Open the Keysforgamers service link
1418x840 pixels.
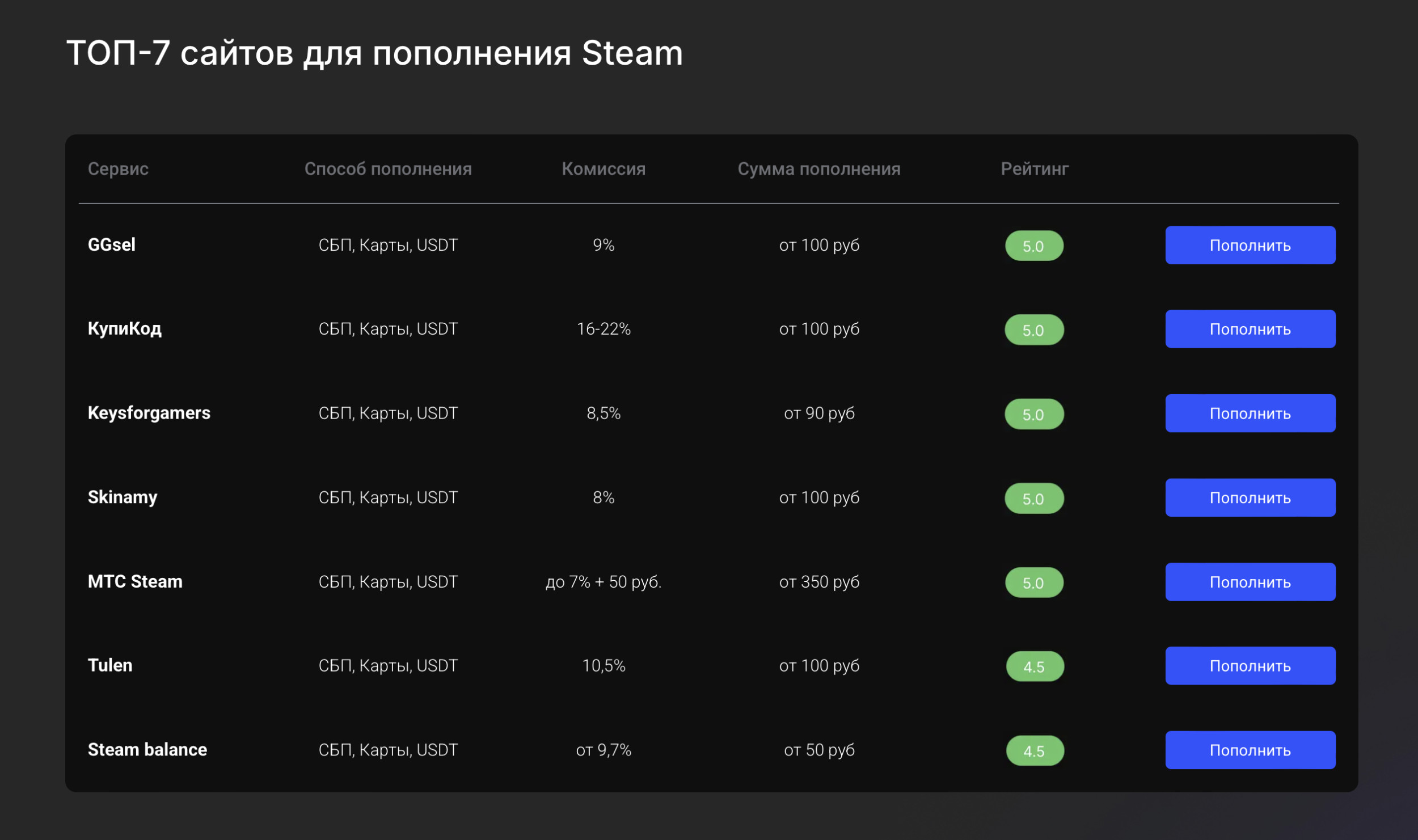click(149, 413)
